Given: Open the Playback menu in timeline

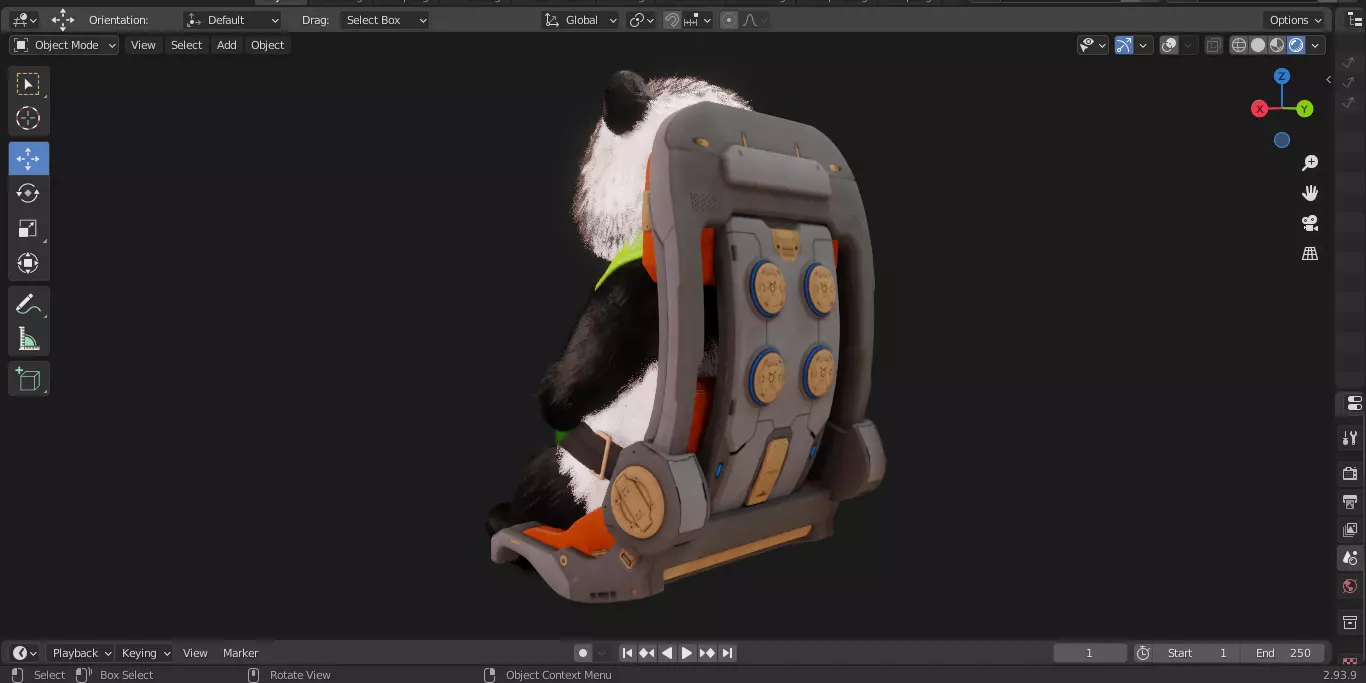Looking at the screenshot, I should (x=80, y=653).
